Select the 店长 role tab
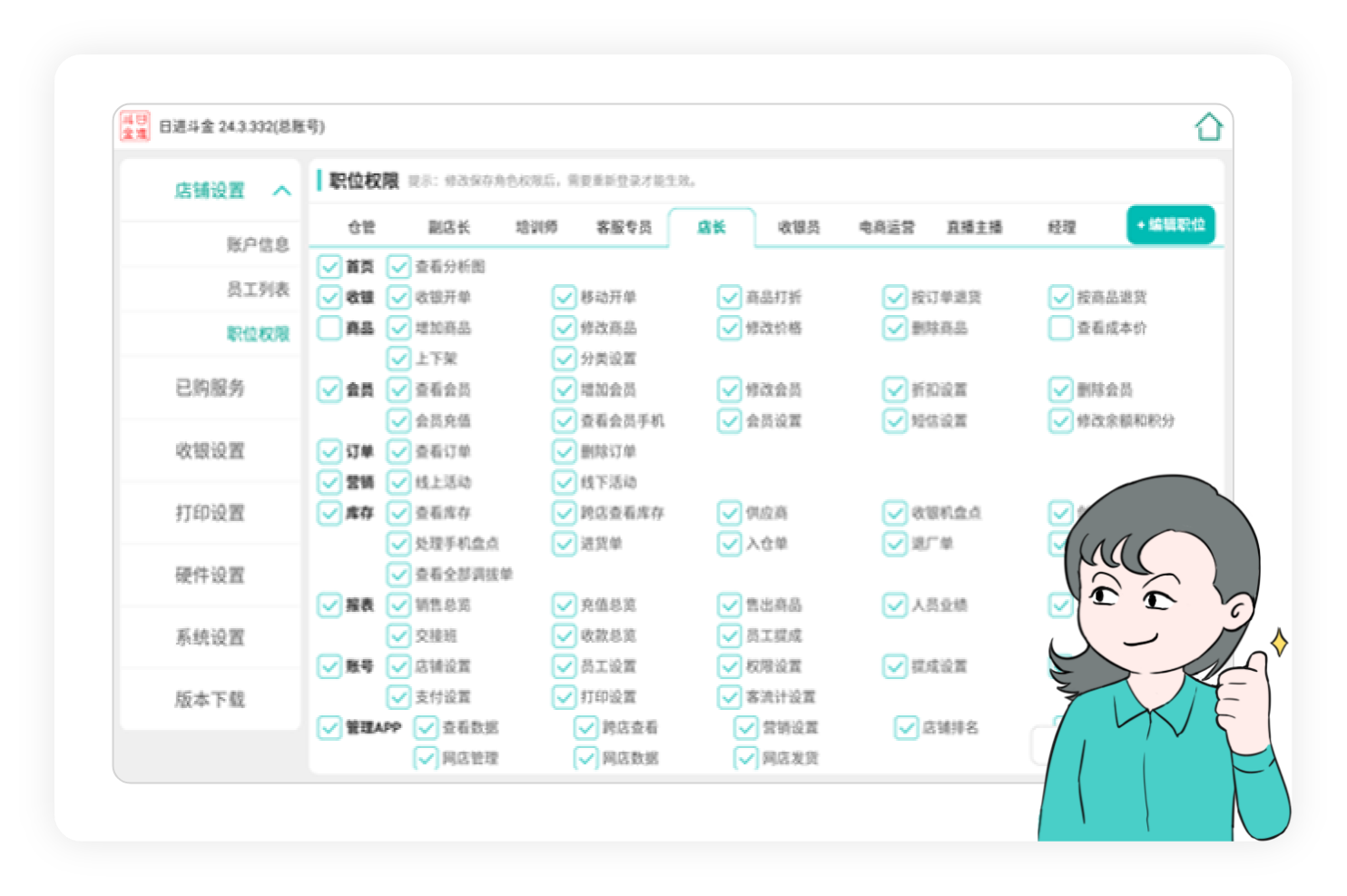Image resolution: width=1347 pixels, height=896 pixels. [x=712, y=227]
